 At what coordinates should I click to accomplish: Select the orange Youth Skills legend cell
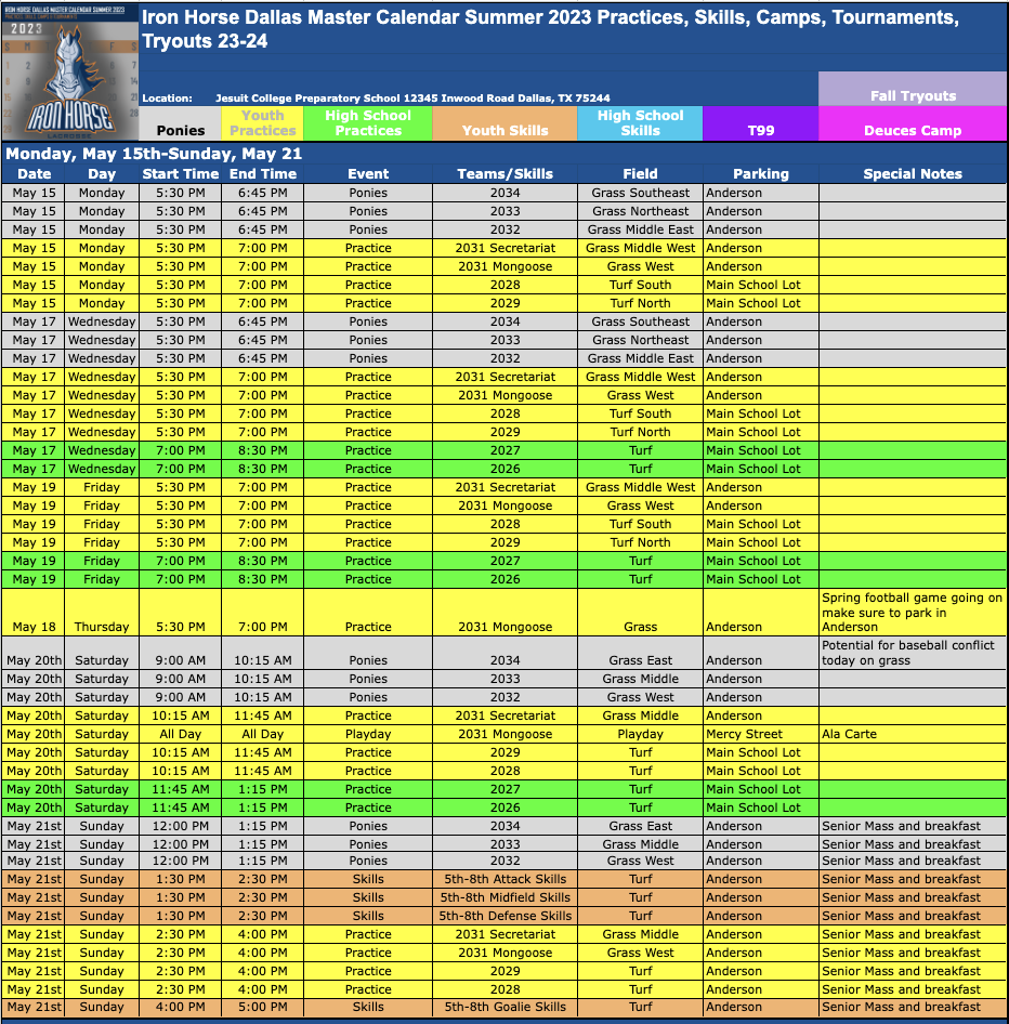click(505, 130)
